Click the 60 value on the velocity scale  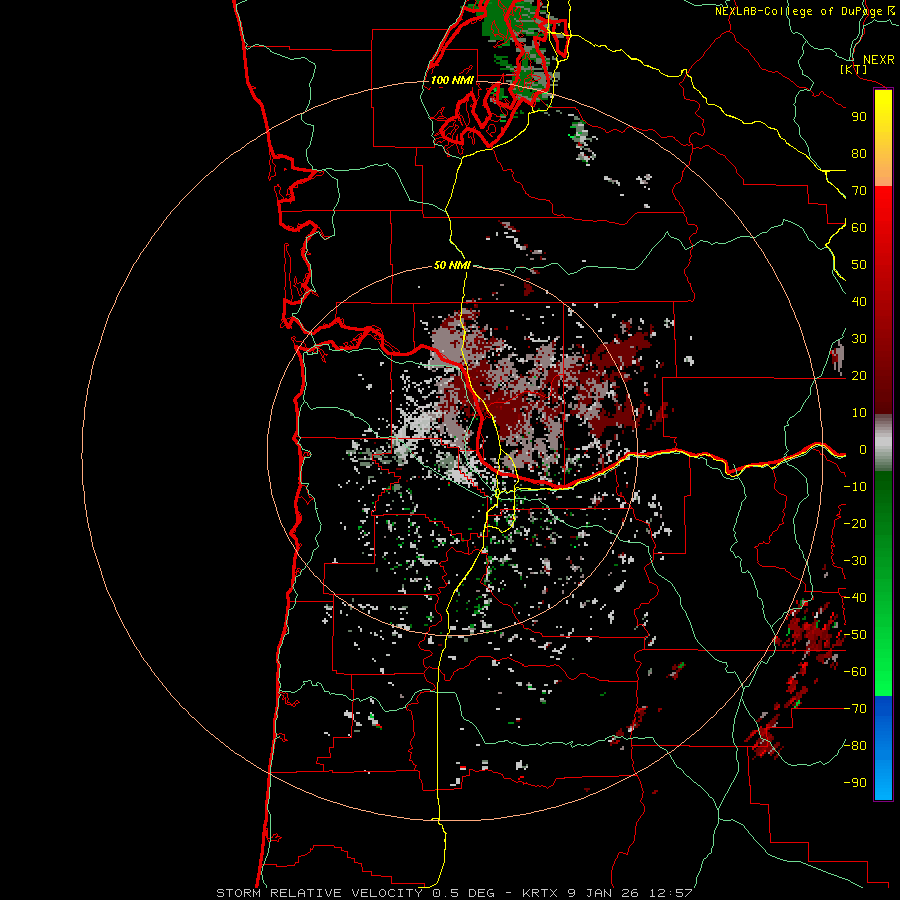(859, 228)
